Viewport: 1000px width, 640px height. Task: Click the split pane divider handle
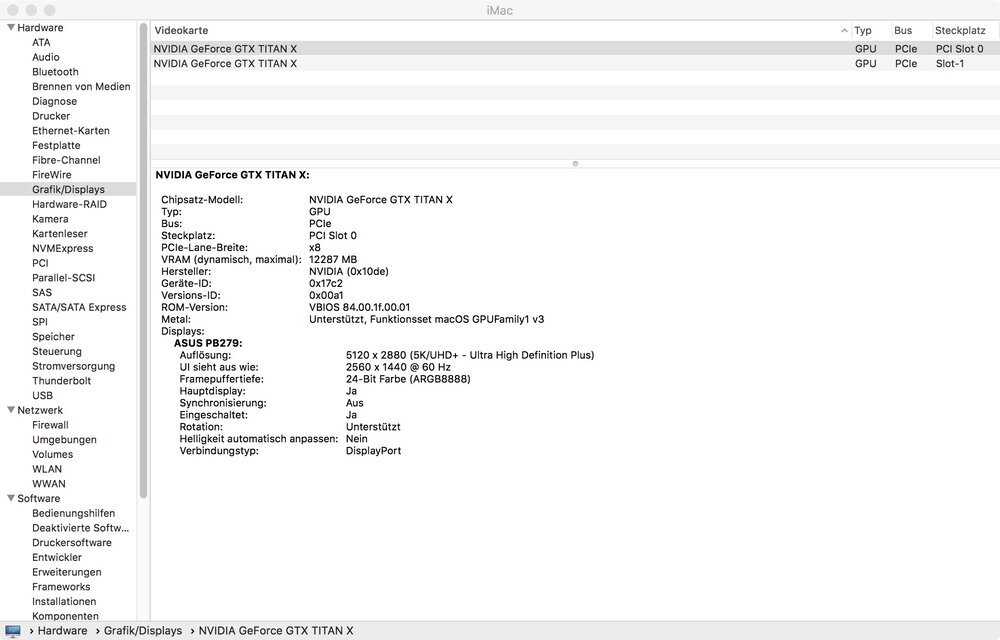tap(575, 162)
